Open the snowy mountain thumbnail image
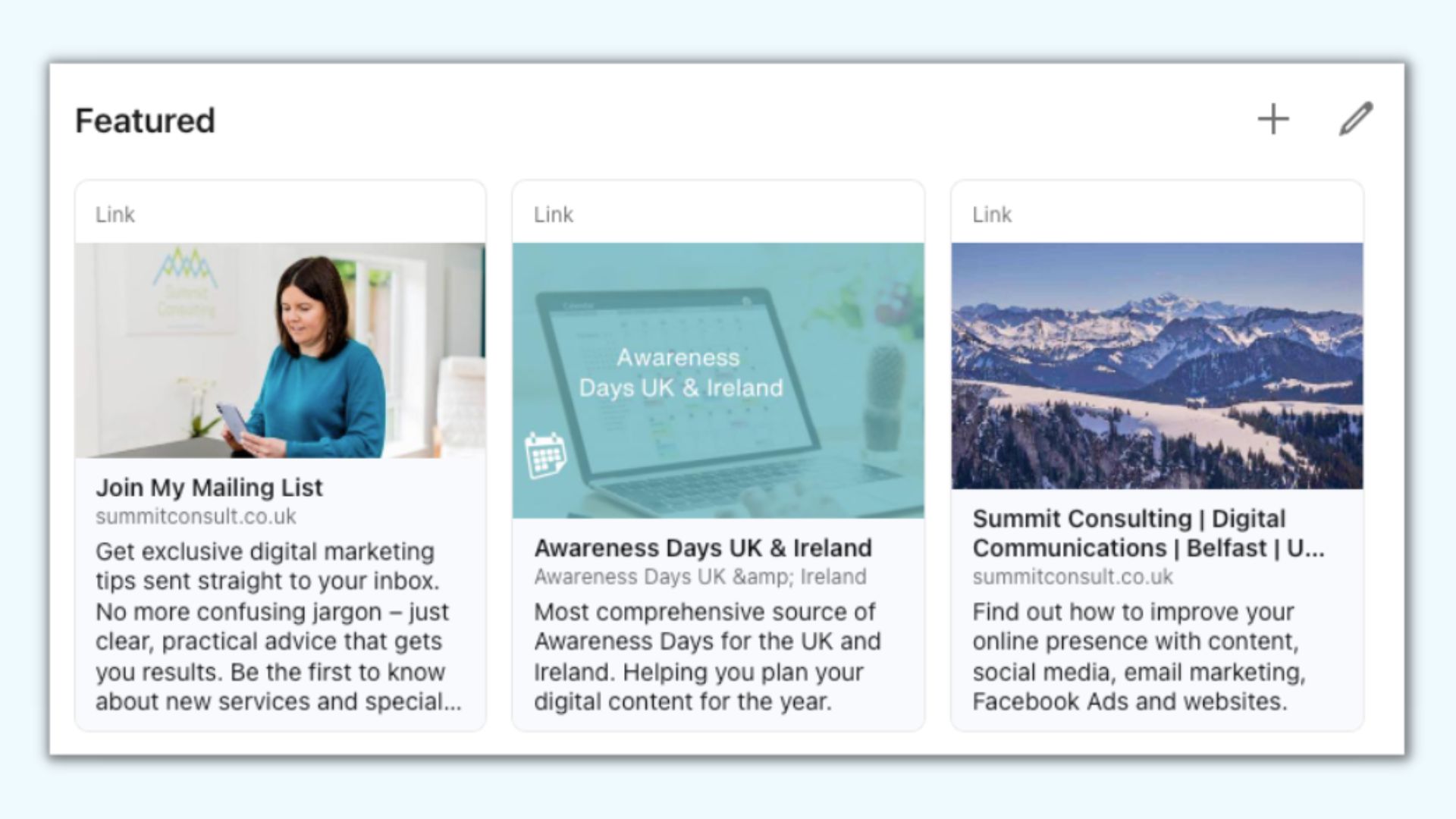 pyautogui.click(x=1157, y=366)
